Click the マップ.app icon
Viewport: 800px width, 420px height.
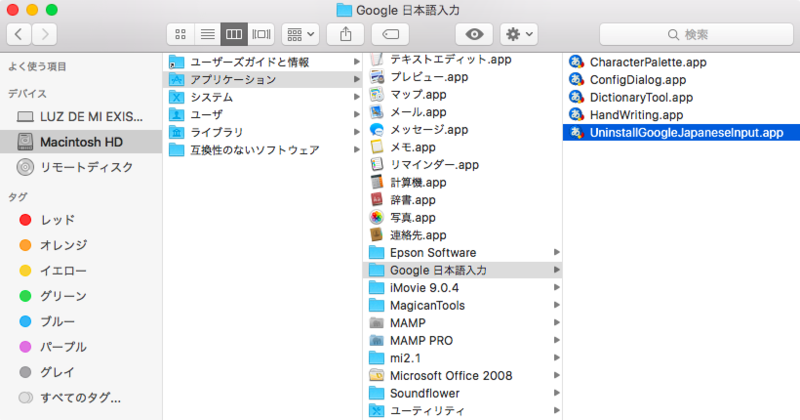click(x=377, y=94)
